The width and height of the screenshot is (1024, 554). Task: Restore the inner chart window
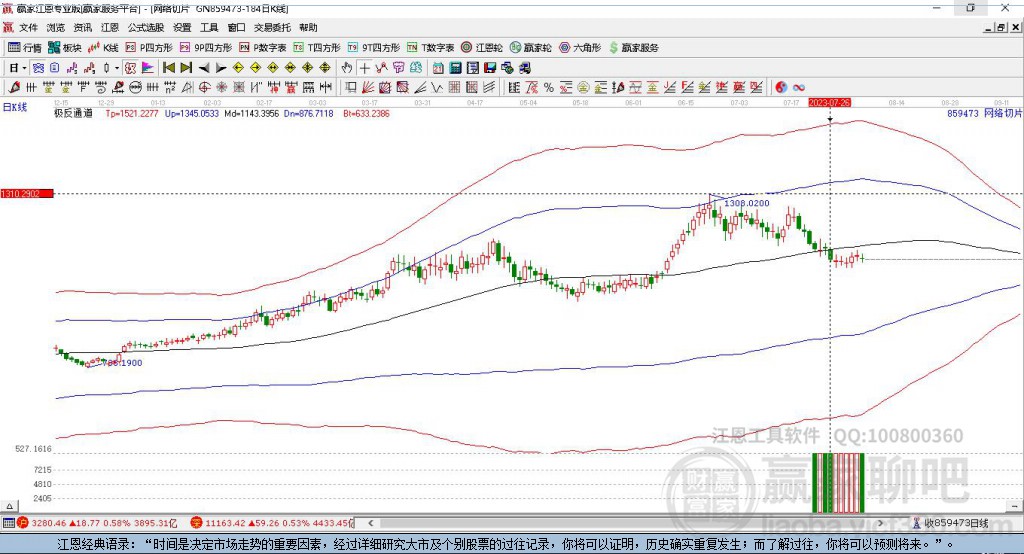point(1001,27)
